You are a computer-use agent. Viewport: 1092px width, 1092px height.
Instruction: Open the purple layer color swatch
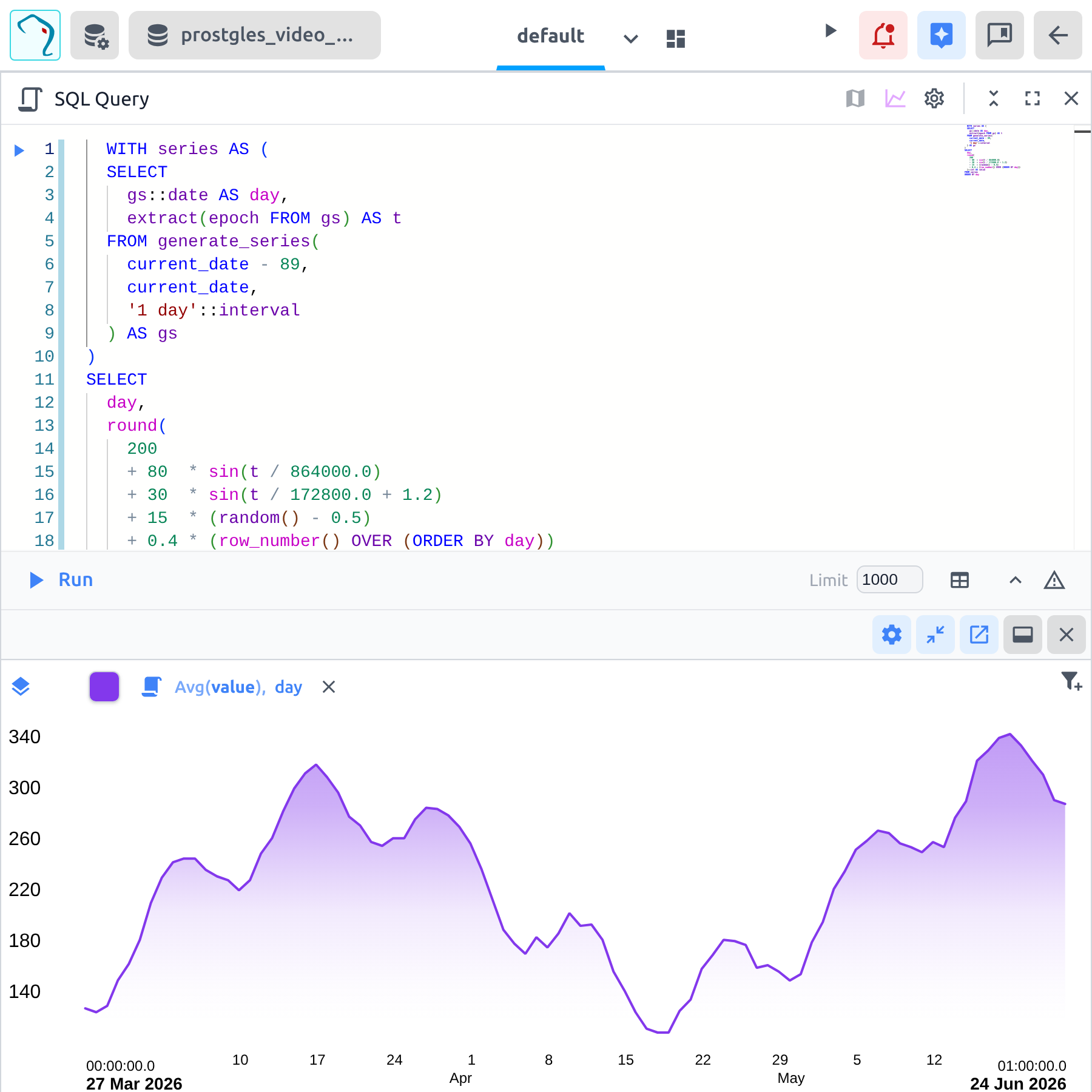coord(104,687)
